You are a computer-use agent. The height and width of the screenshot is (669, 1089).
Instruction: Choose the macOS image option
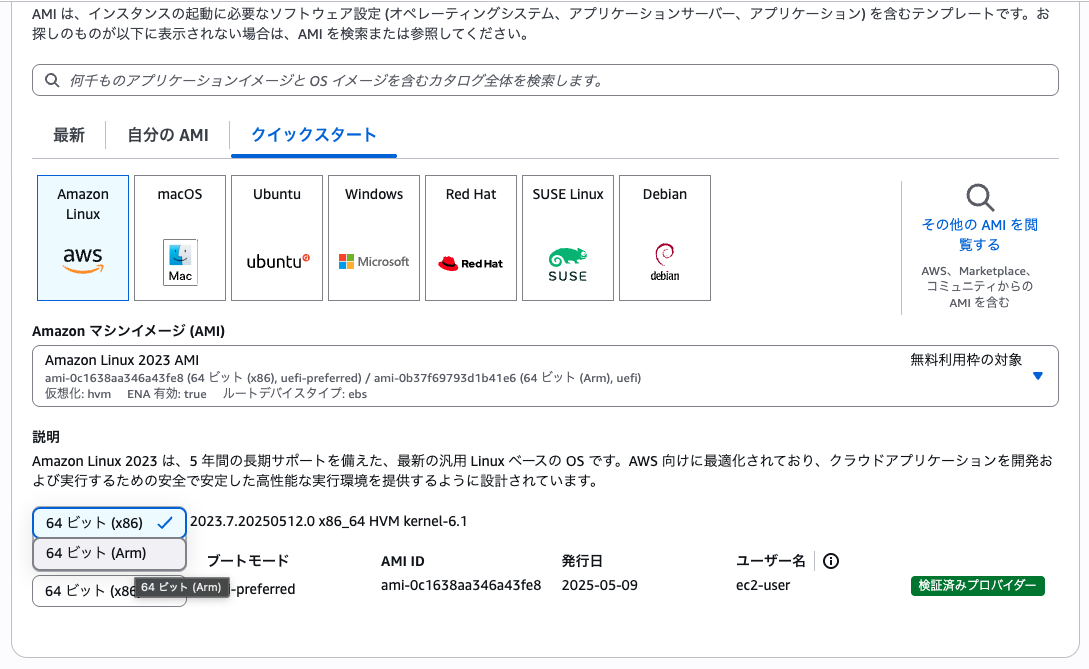[x=179, y=237]
